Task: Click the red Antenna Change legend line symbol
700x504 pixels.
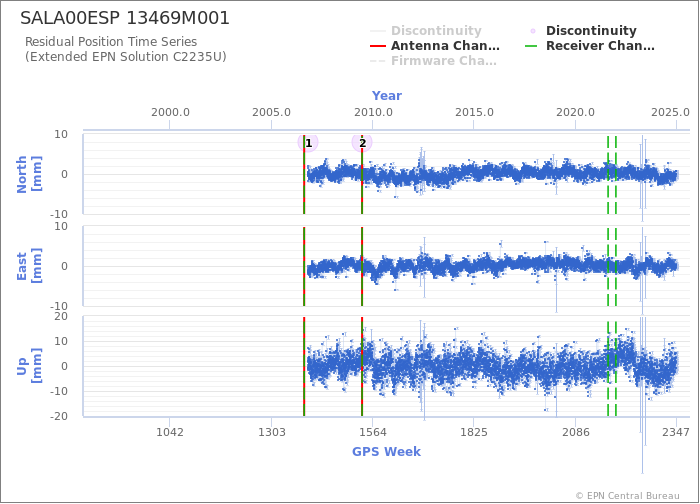Action: pos(378,46)
